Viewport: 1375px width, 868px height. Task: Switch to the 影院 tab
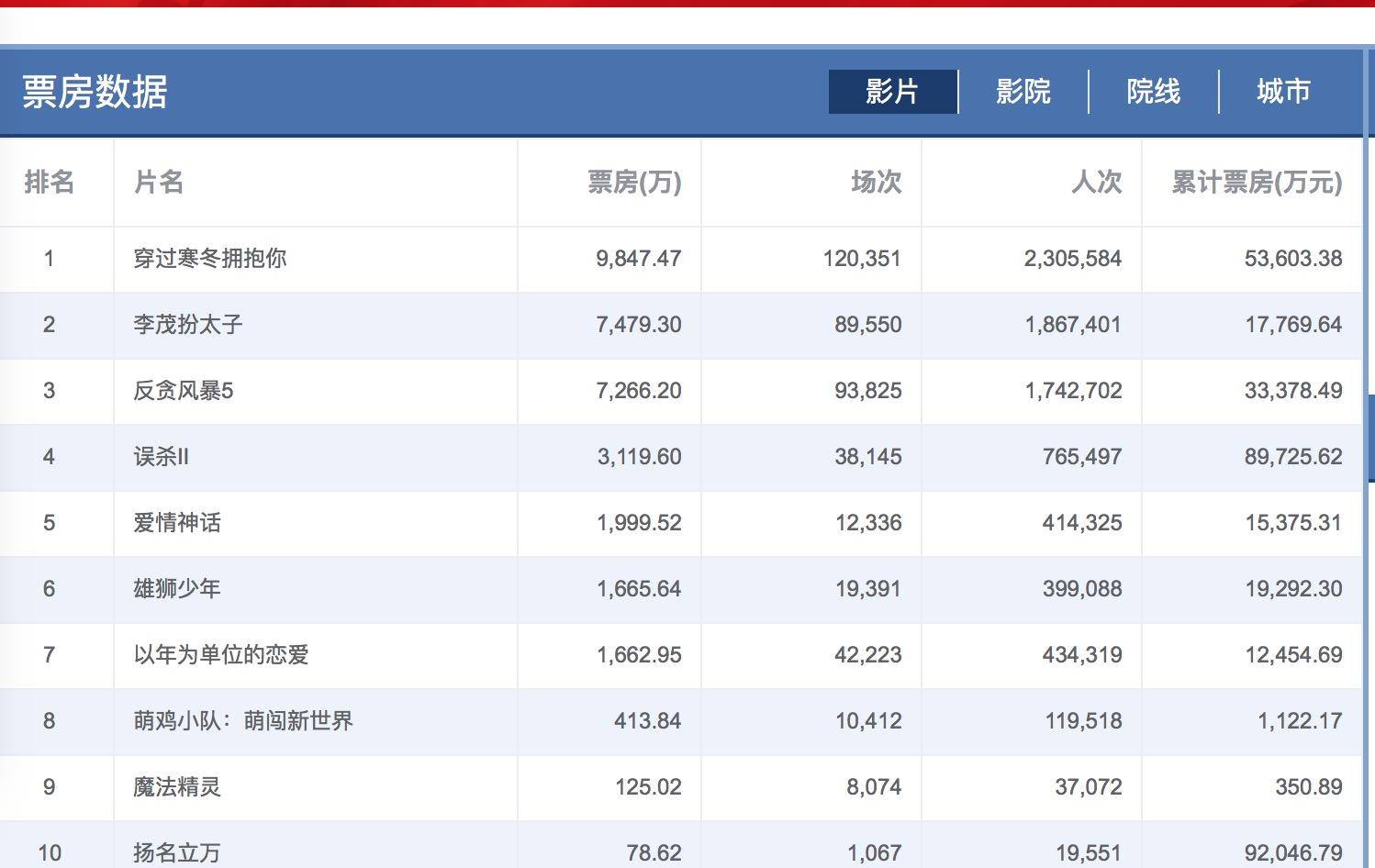1023,92
